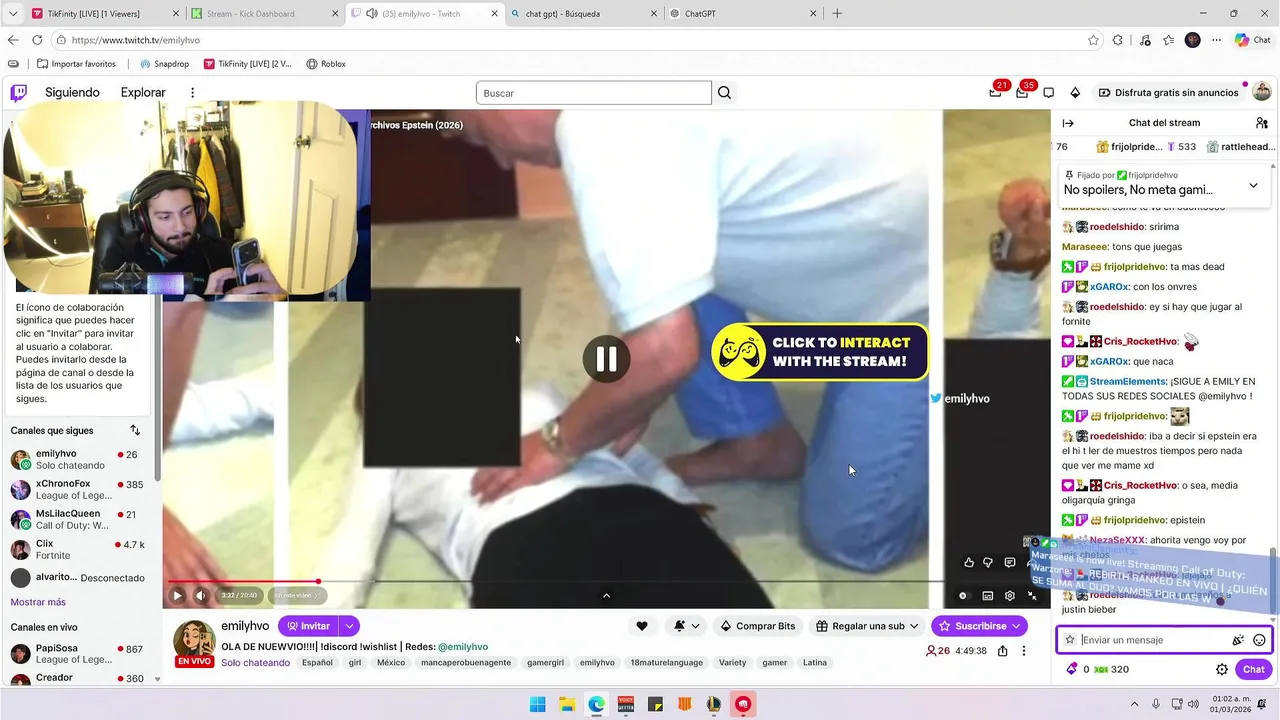Open the emote picker smiley
Image resolution: width=1280 pixels, height=720 pixels.
1259,640
